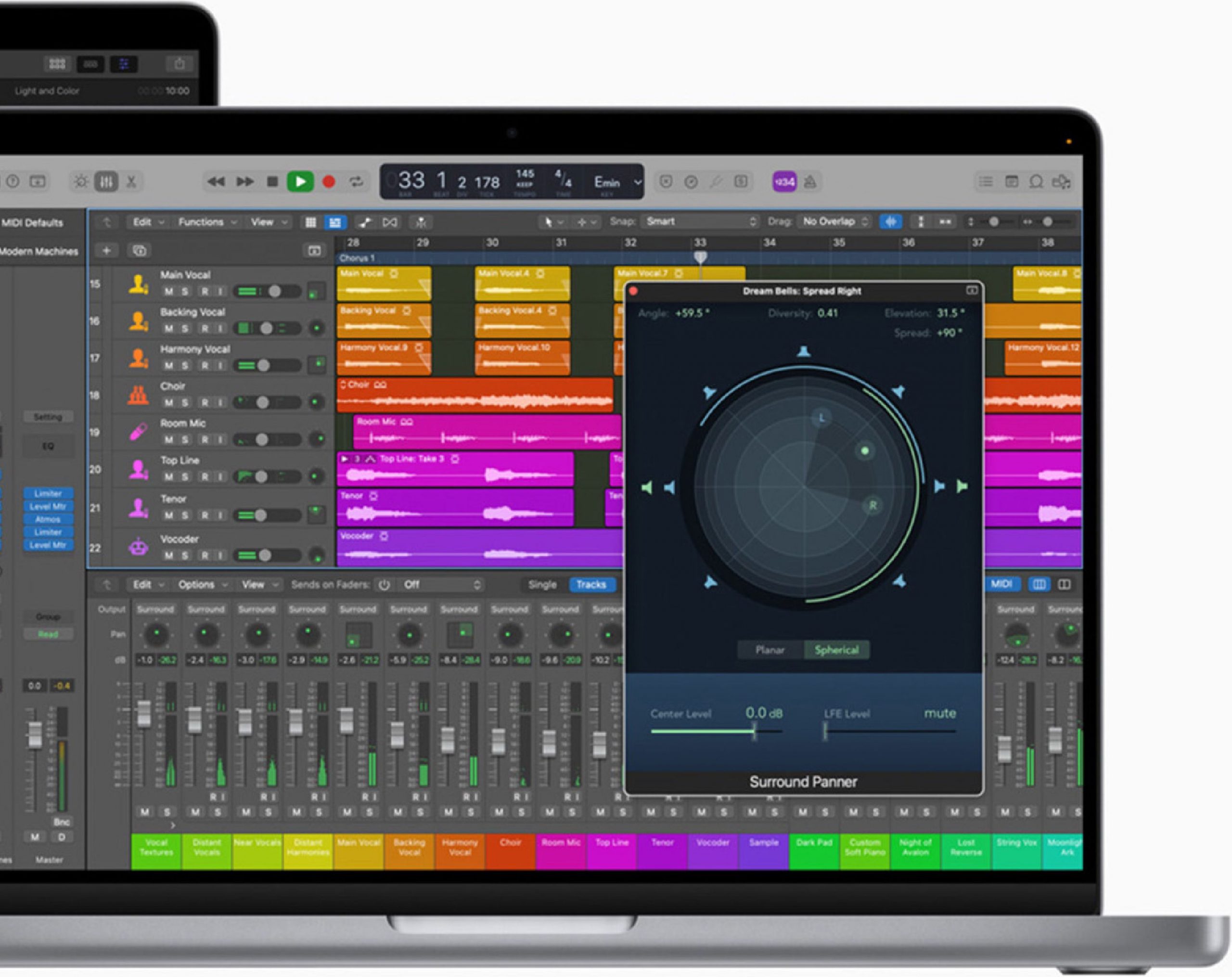Mute the Main Vocal track
Viewport: 1232px width, 977px height.
(168, 291)
